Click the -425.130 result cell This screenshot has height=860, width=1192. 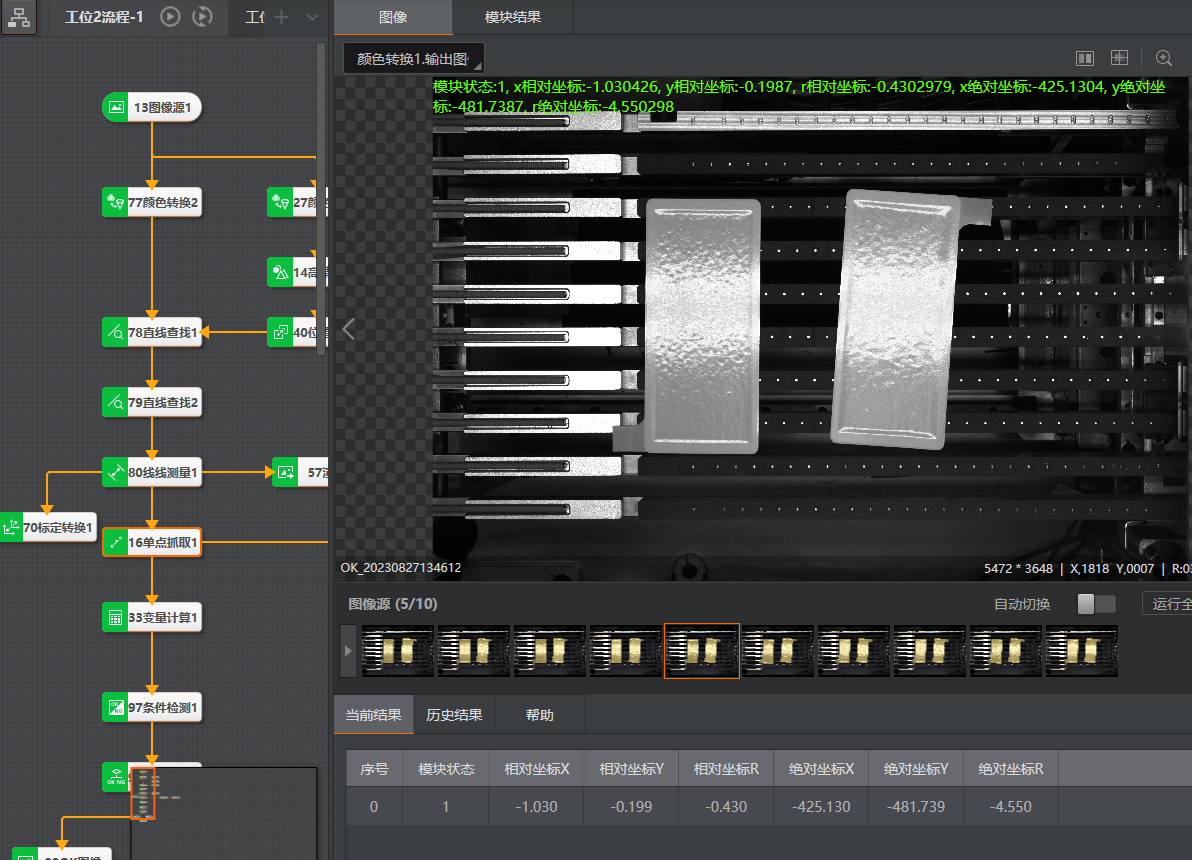point(821,807)
